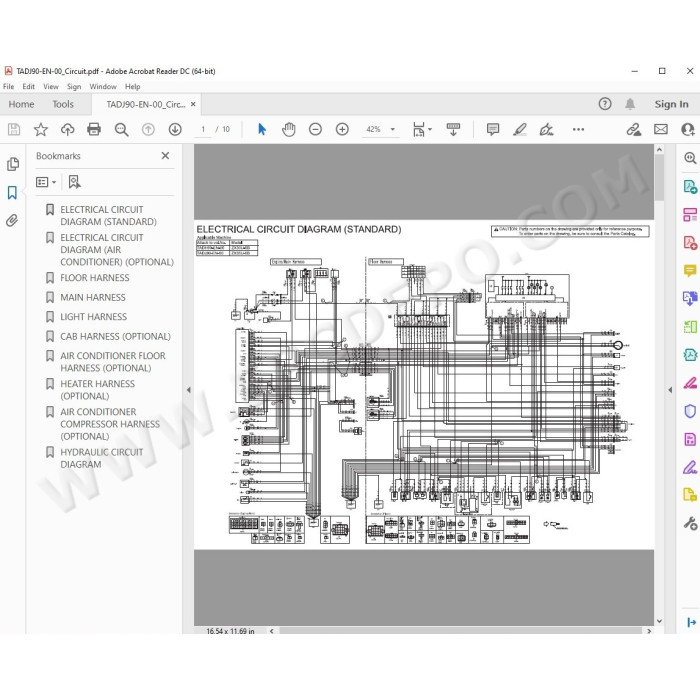
Task: Print the document
Action: 94,129
